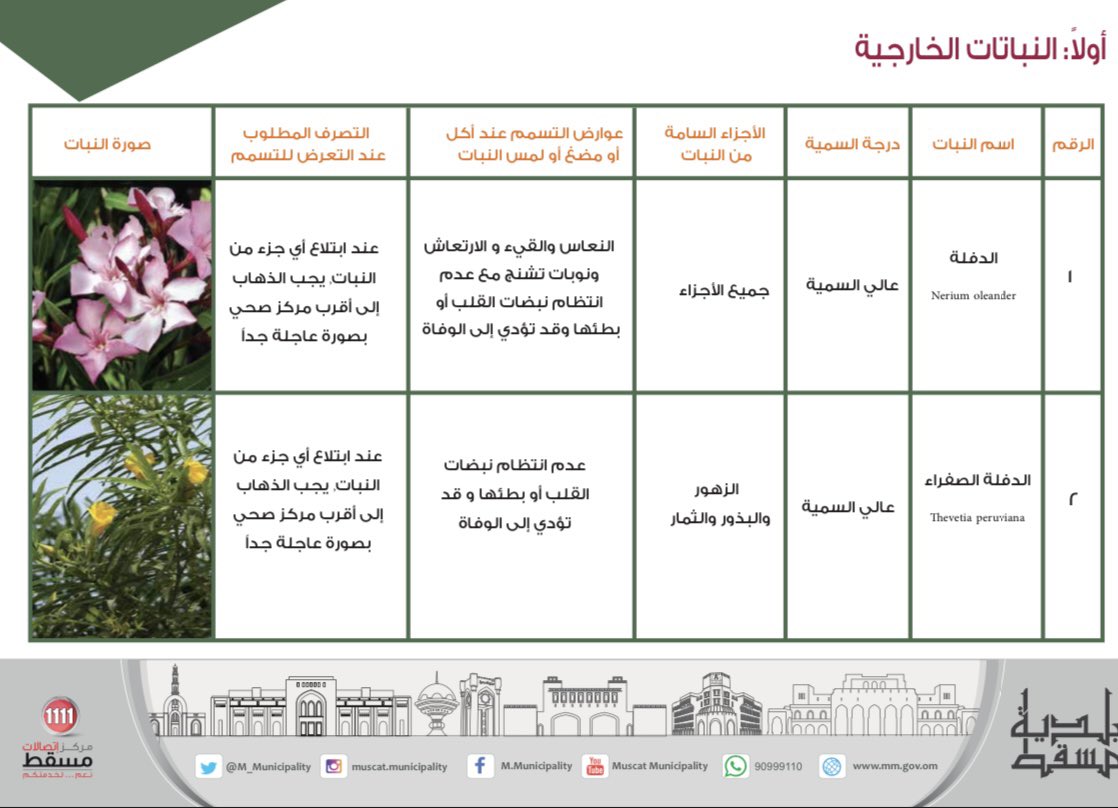Screen dimensions: 1118x808
Task: Click the column header 'درجة السمية'
Action: coord(852,144)
